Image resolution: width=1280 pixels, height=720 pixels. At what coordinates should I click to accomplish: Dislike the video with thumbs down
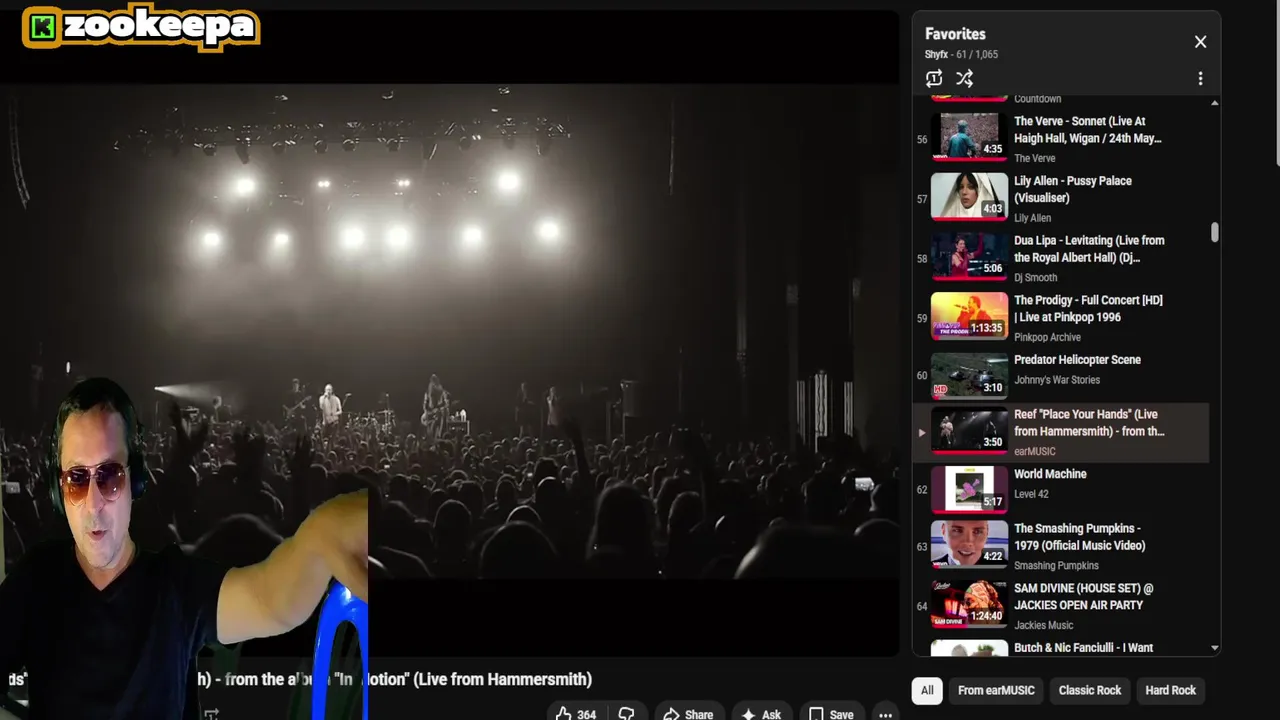tap(627, 714)
